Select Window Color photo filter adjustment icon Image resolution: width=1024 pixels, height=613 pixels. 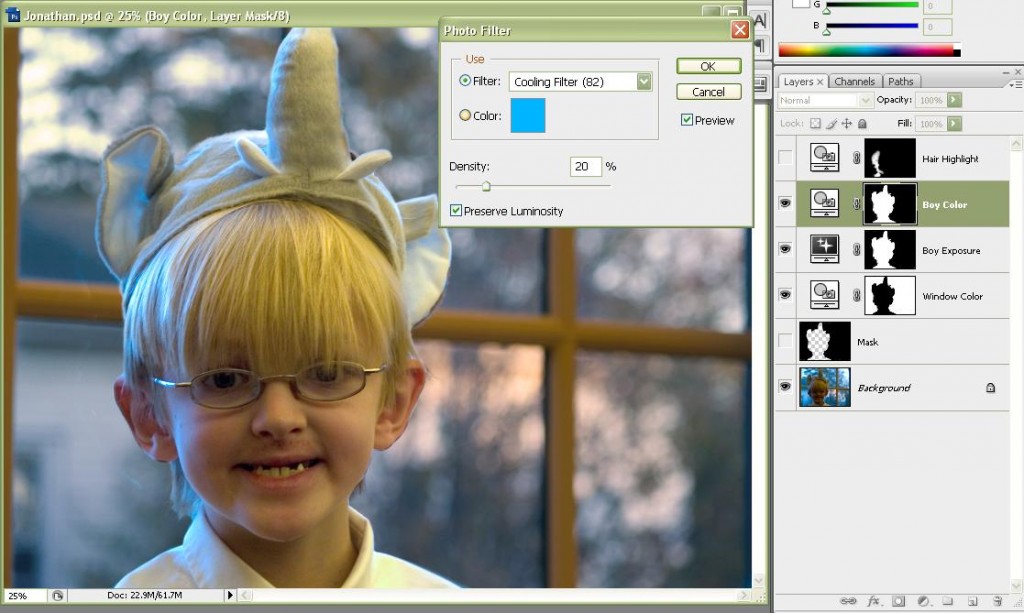[x=825, y=295]
